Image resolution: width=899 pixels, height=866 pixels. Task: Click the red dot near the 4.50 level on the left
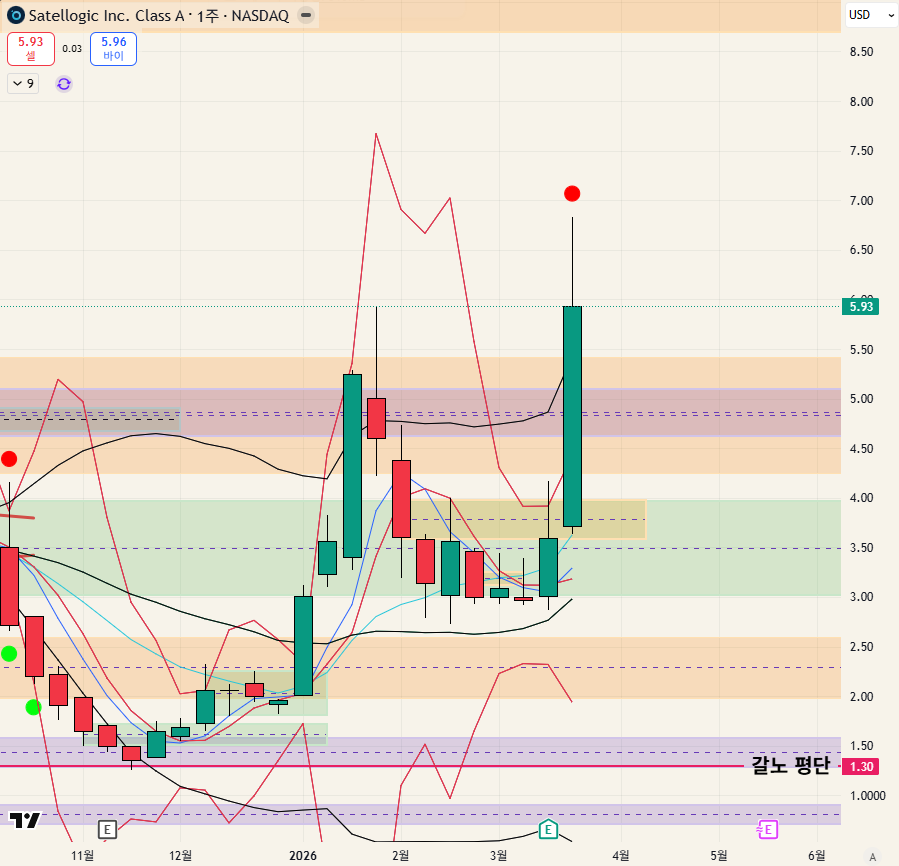coord(9,459)
